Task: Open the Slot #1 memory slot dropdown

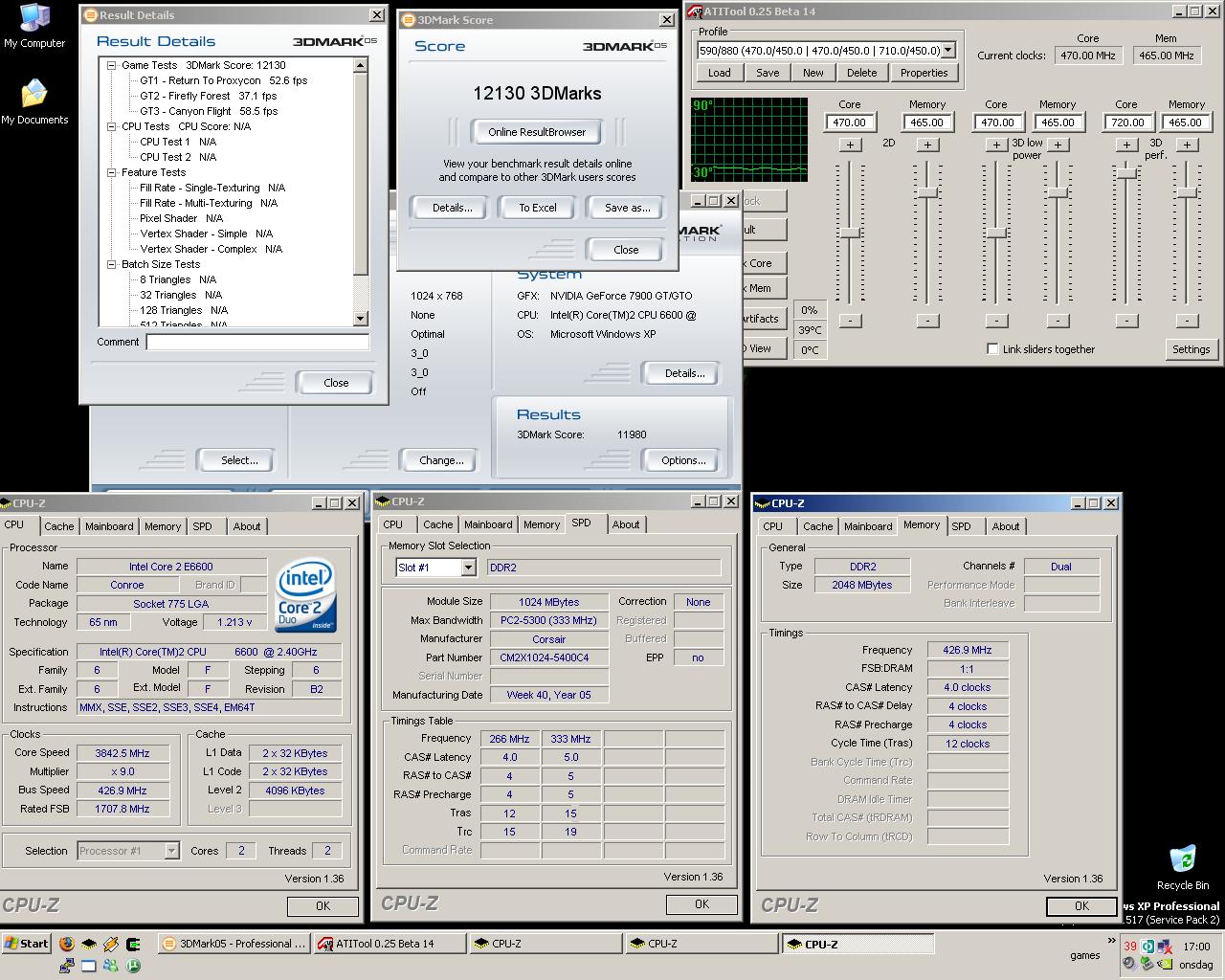Action: 468,568
